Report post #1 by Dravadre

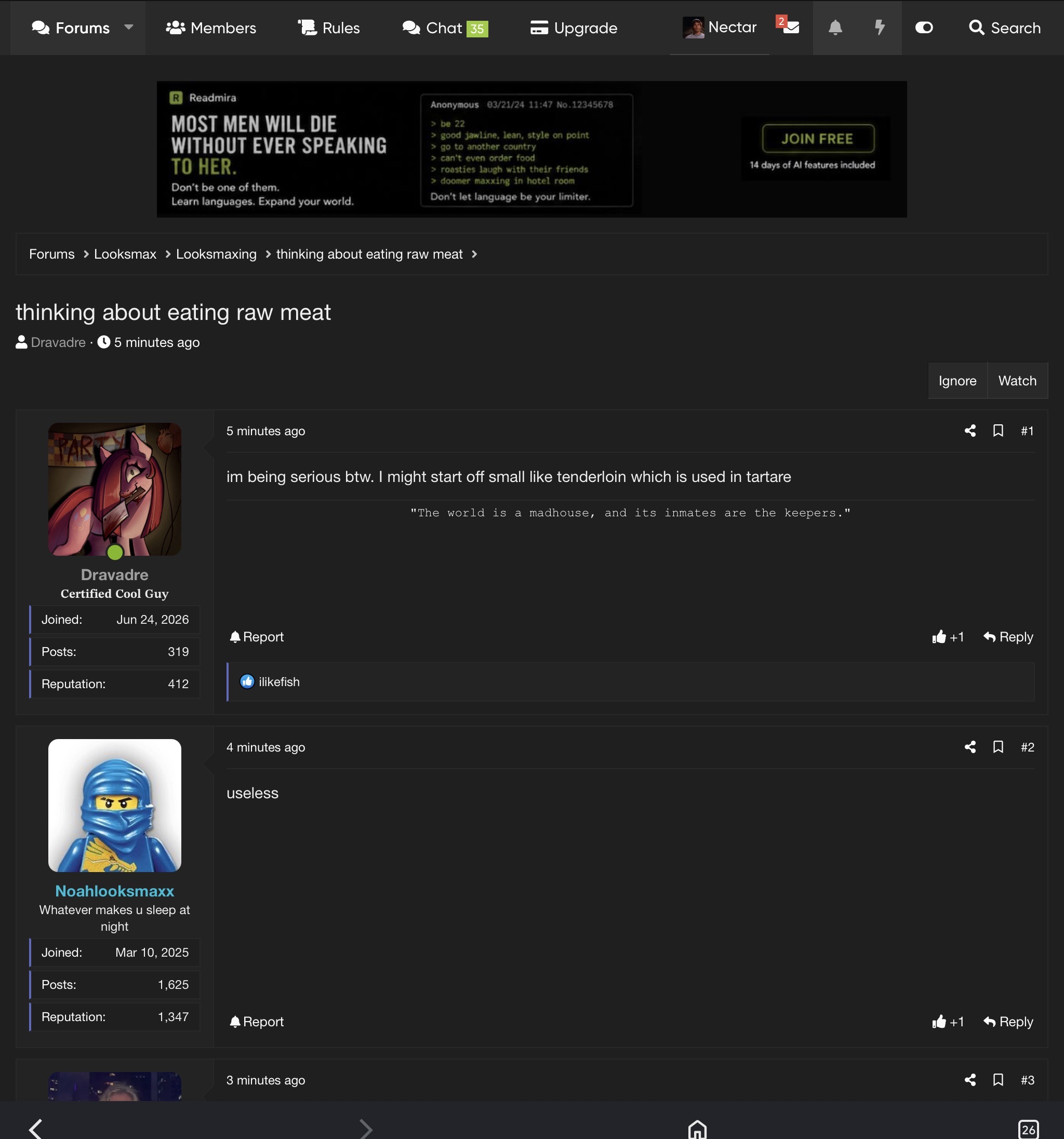point(256,637)
